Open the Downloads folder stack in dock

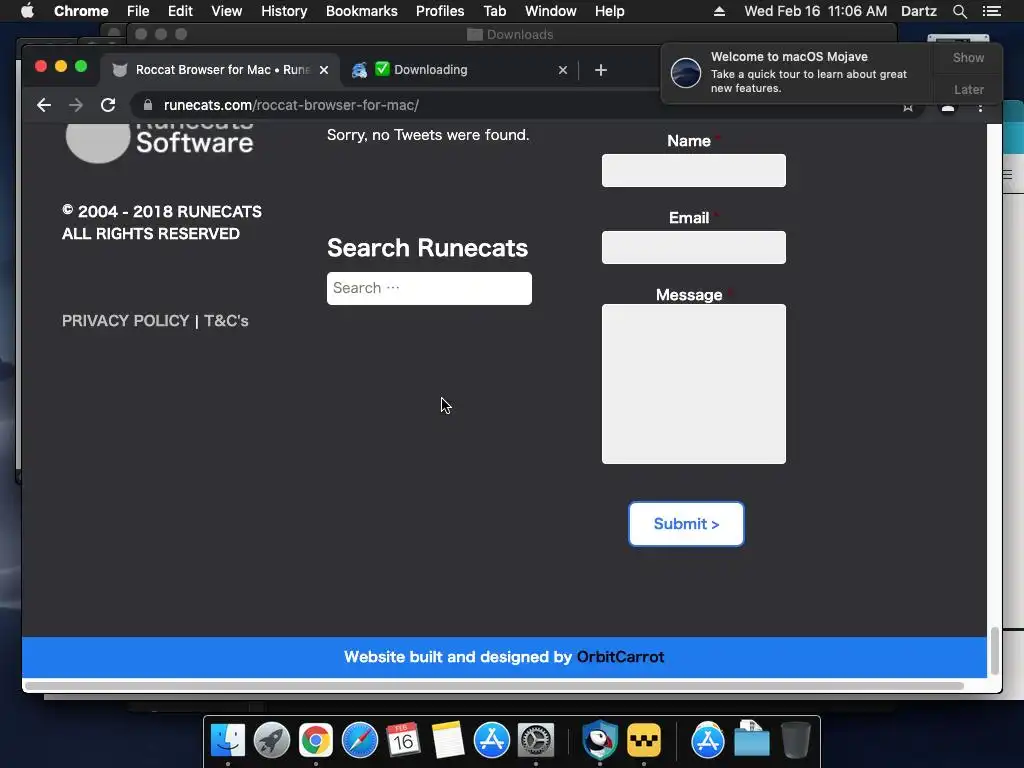click(752, 739)
